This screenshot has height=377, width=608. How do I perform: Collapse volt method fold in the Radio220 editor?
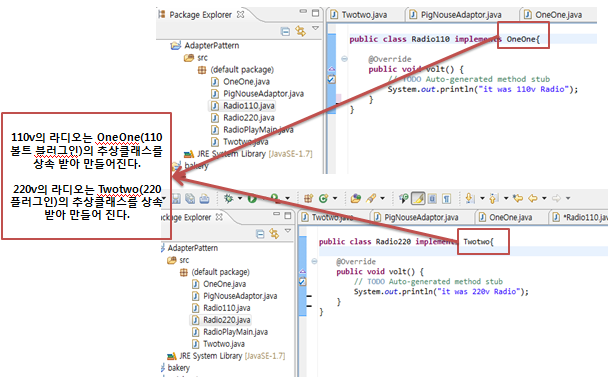click(x=314, y=261)
